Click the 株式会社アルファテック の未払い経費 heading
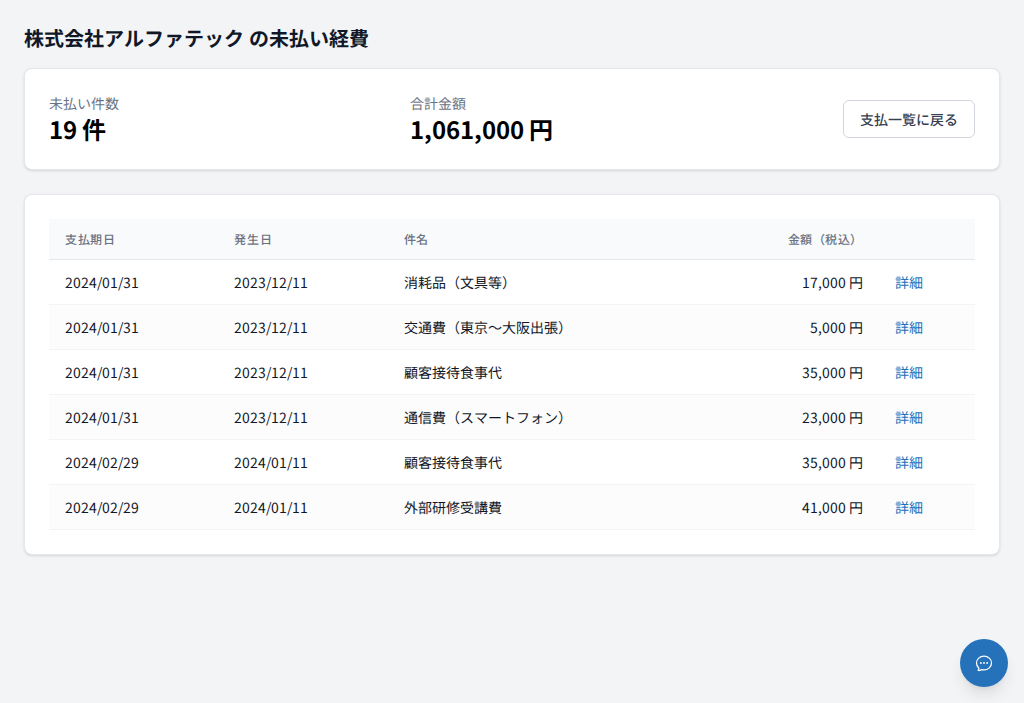The height and width of the screenshot is (703, 1024). 196,39
